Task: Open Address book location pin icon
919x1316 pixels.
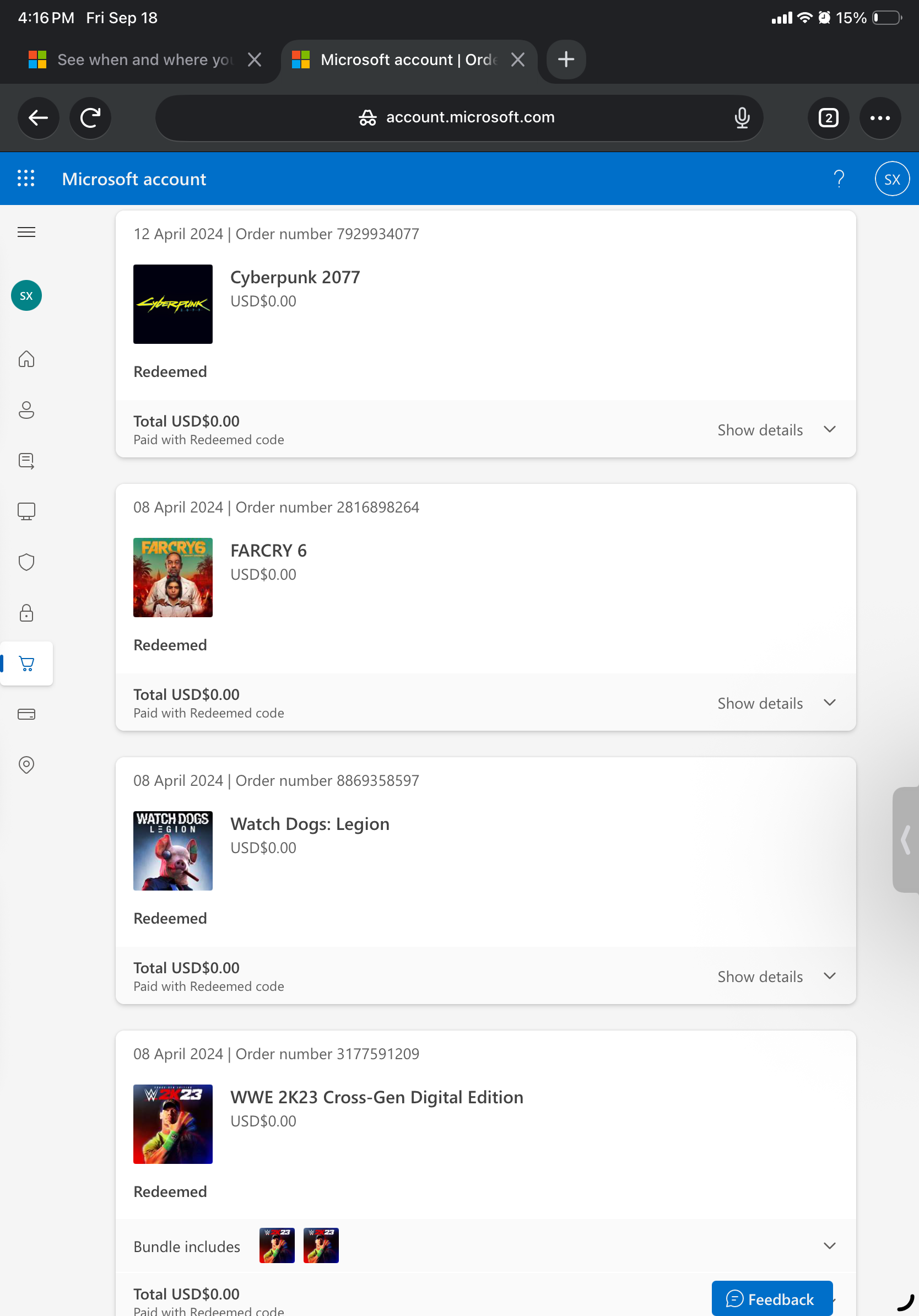Action: (26, 764)
